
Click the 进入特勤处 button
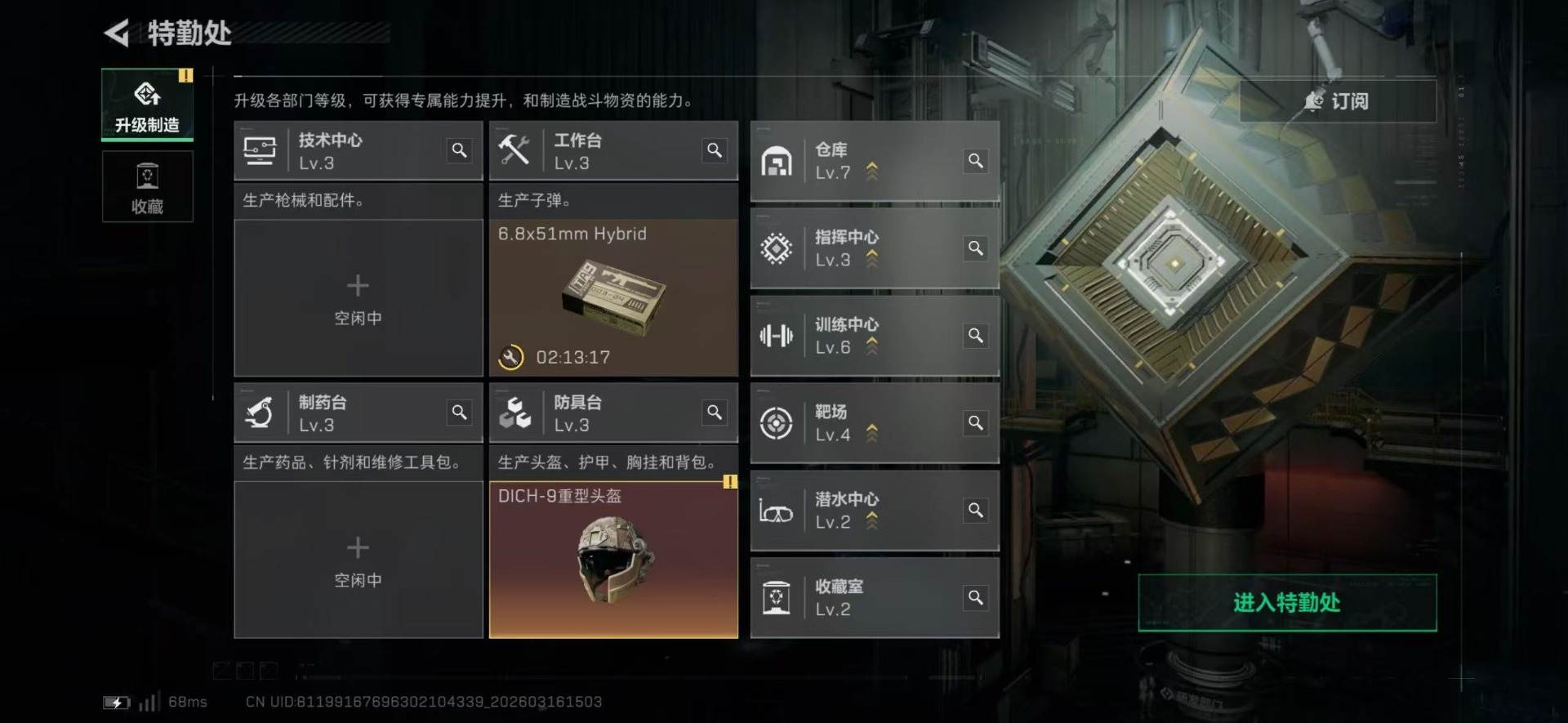coord(1287,603)
